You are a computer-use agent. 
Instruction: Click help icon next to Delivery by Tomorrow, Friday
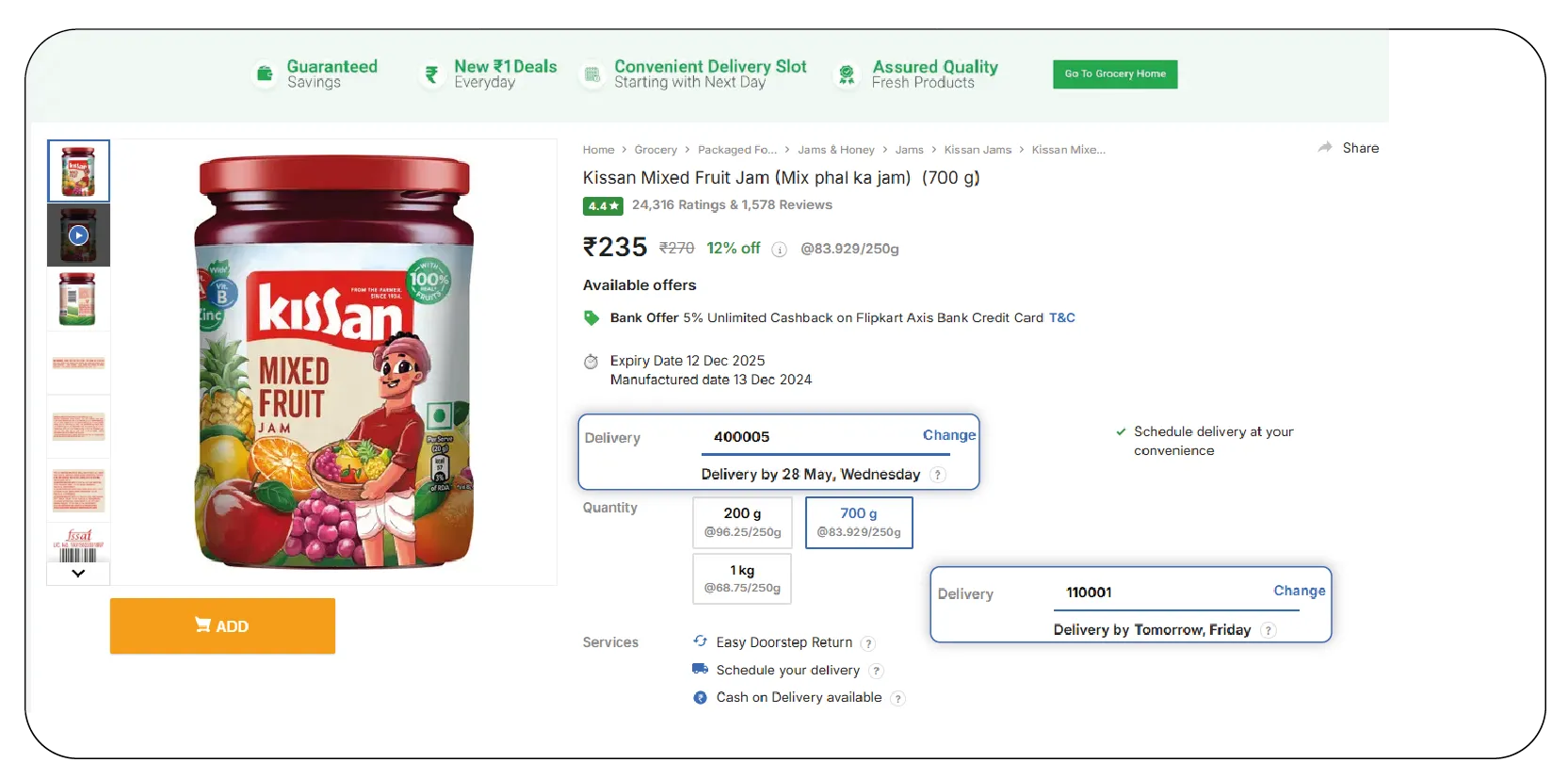tap(1269, 630)
